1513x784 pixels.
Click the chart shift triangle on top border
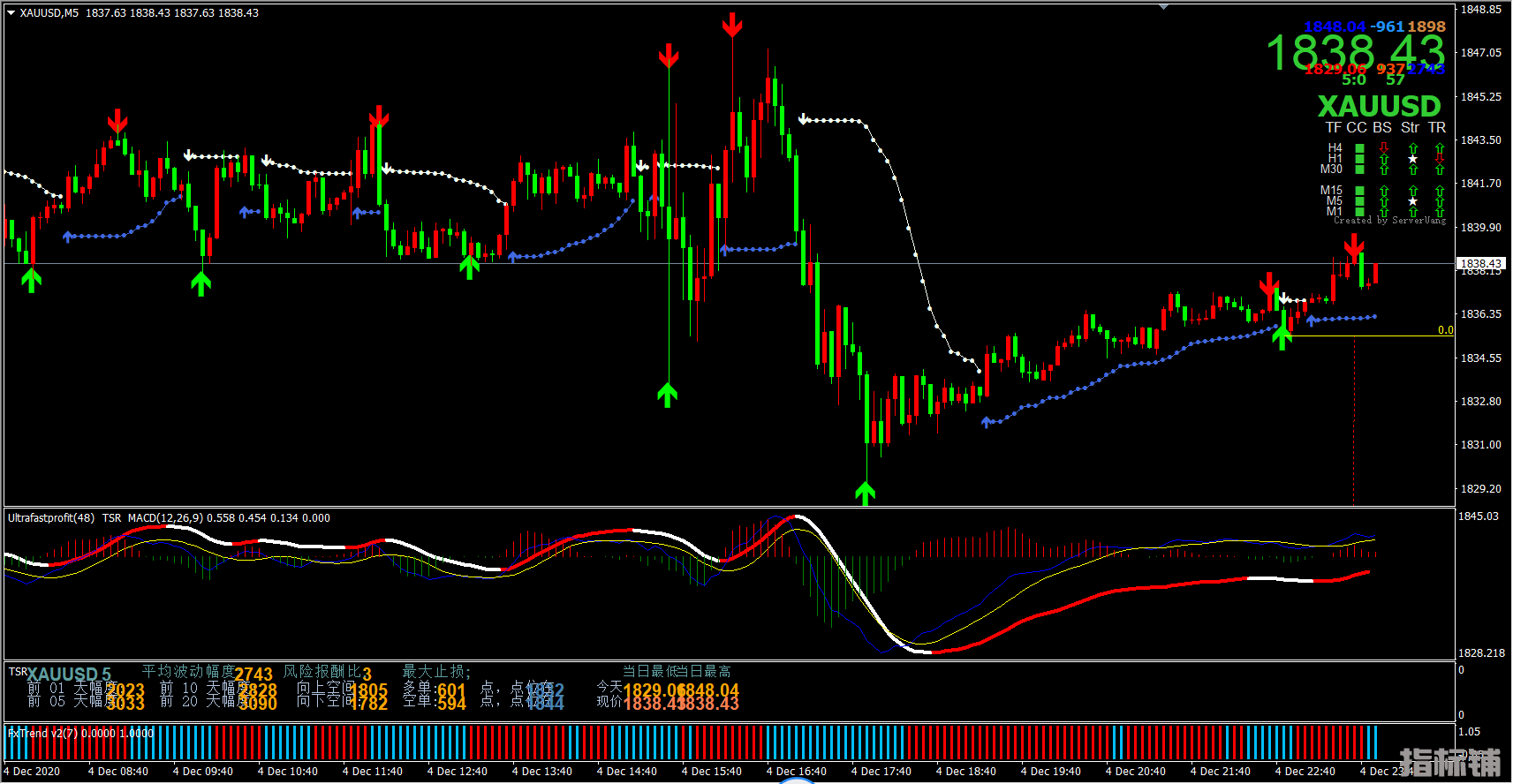(x=1163, y=7)
